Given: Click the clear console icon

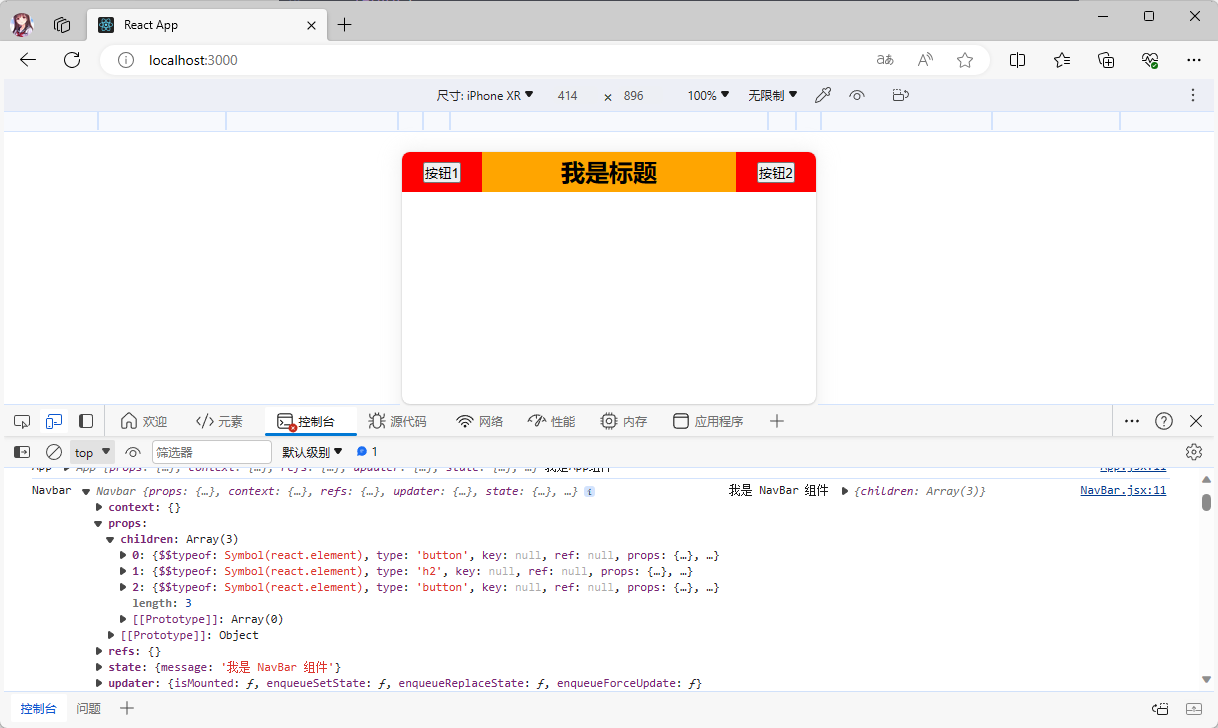Looking at the screenshot, I should pos(54,452).
